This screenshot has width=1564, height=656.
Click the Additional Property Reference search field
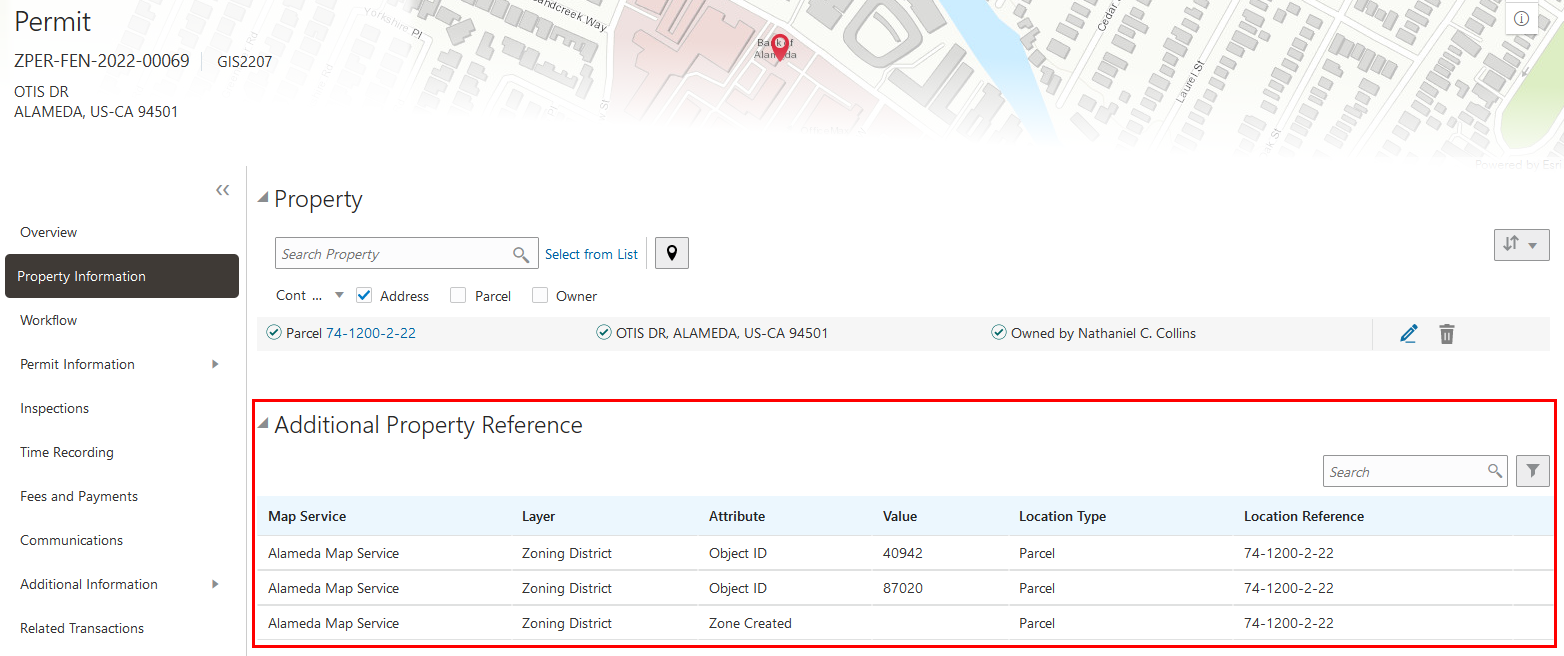1405,472
